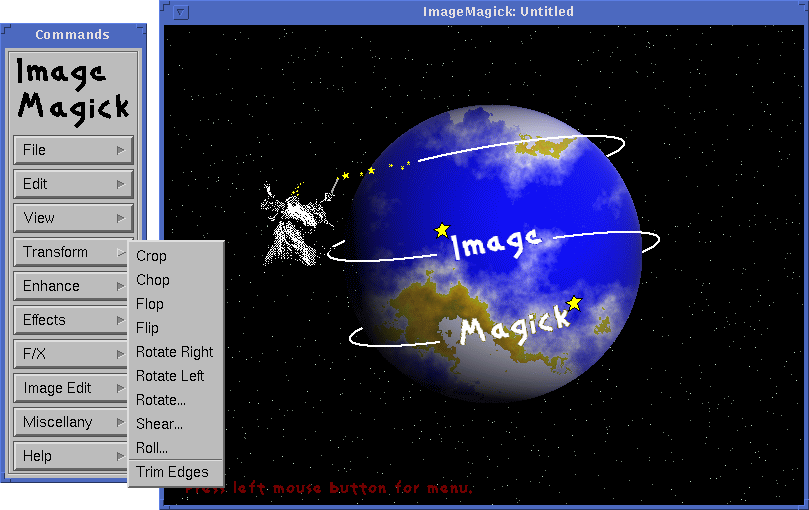Viewport: 809px width, 510px height.
Task: Select Trim Edges menu item
Action: click(173, 472)
